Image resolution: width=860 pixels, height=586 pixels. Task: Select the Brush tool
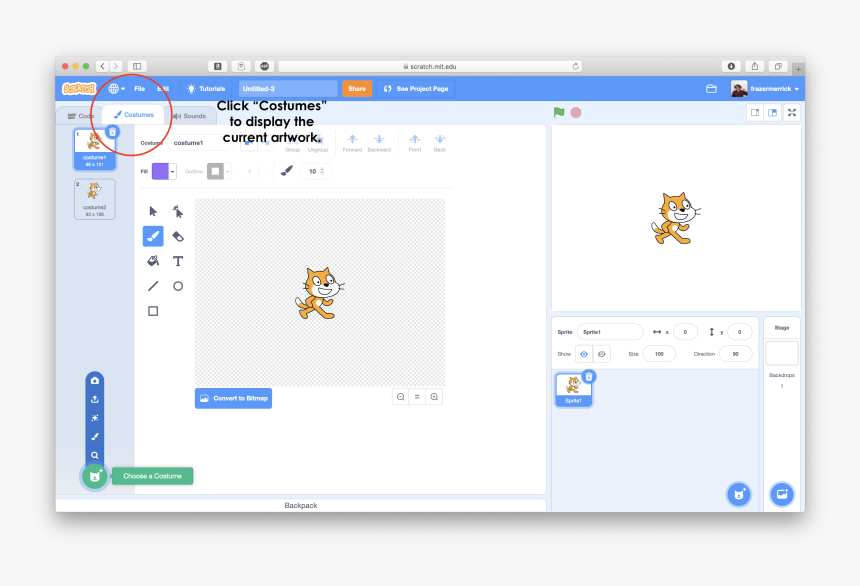(153, 235)
